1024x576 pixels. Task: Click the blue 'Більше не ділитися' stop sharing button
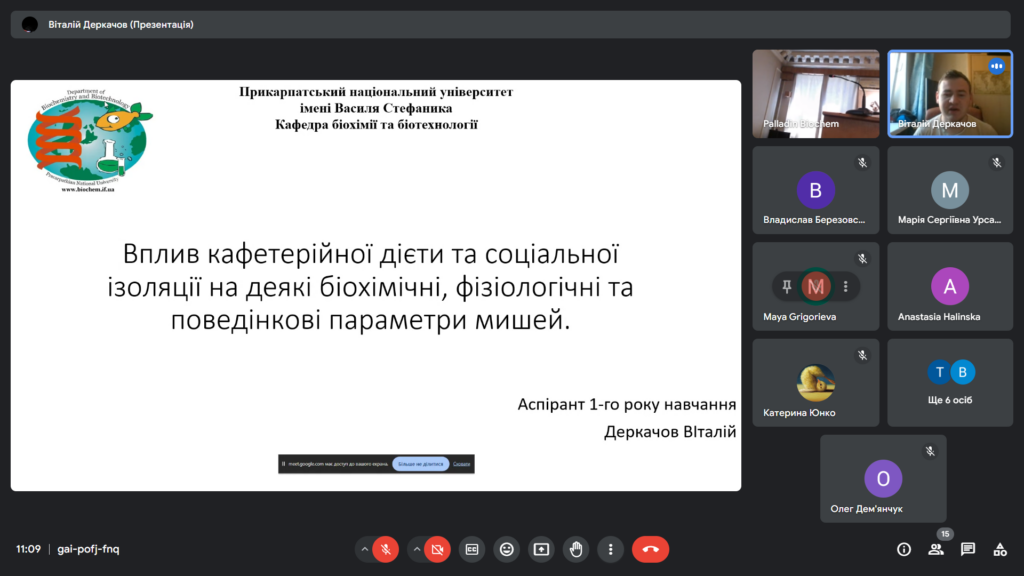pos(420,464)
